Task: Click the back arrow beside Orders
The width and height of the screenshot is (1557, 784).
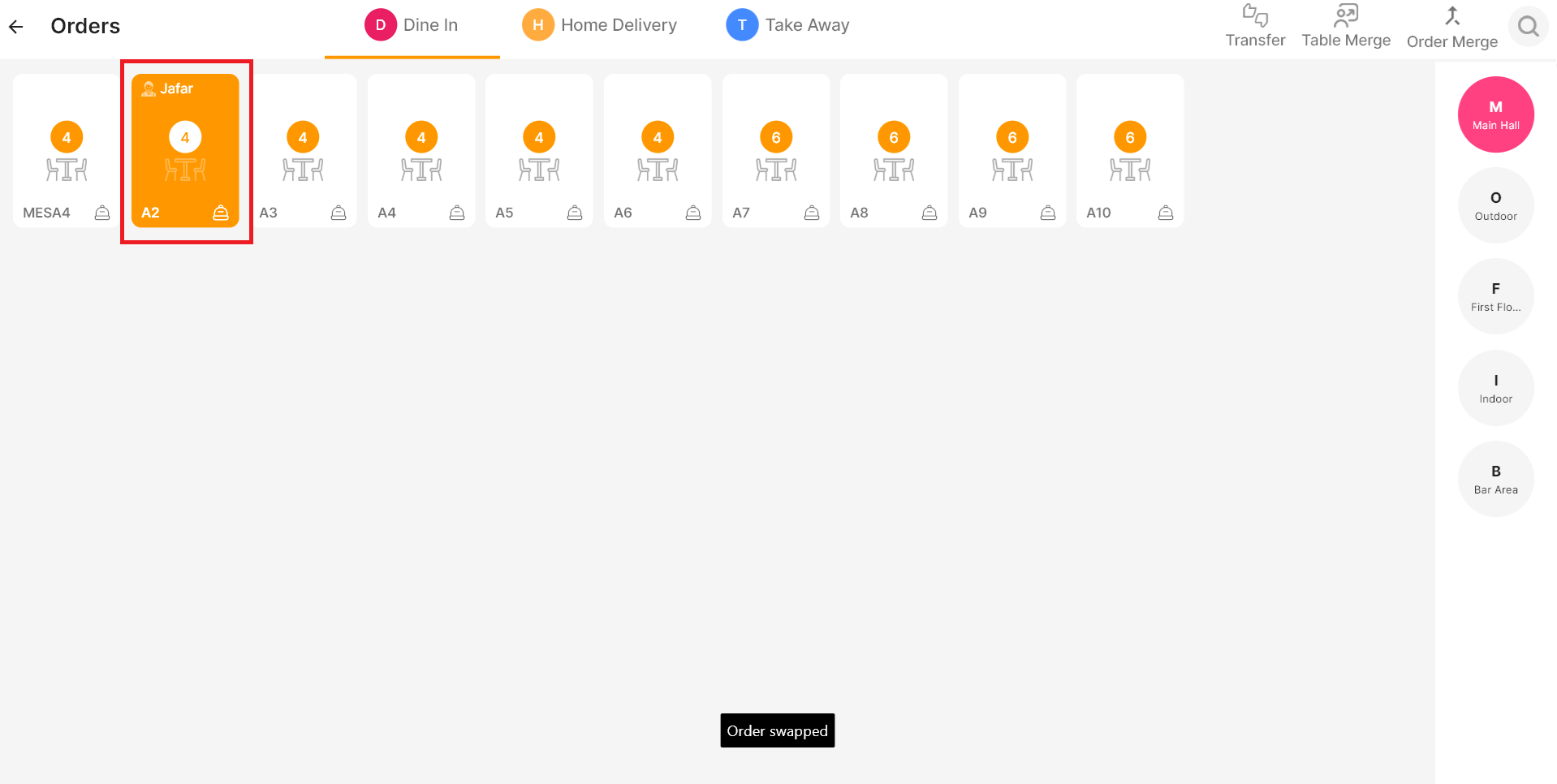Action: [x=16, y=27]
